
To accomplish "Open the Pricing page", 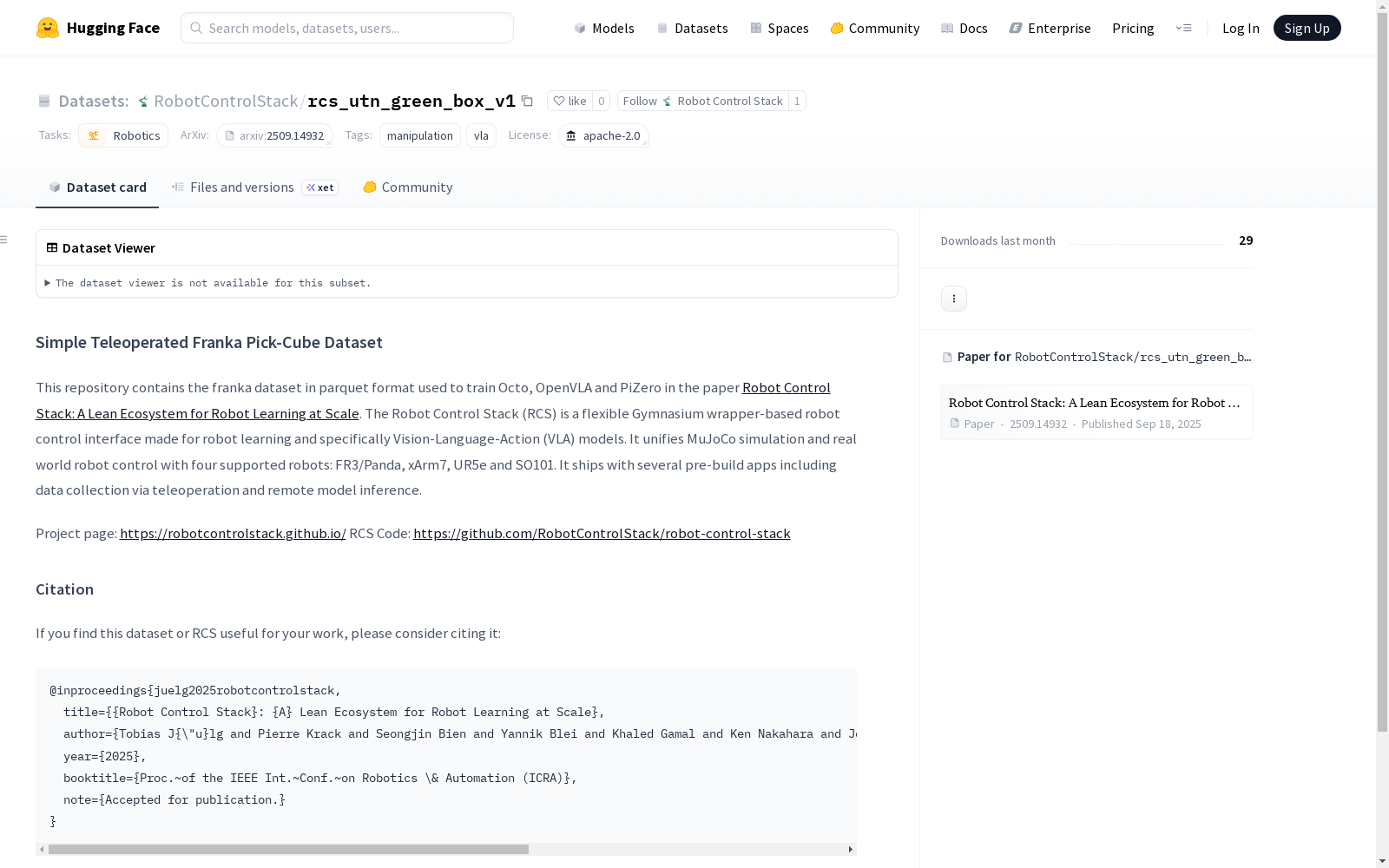I will 1133,28.
